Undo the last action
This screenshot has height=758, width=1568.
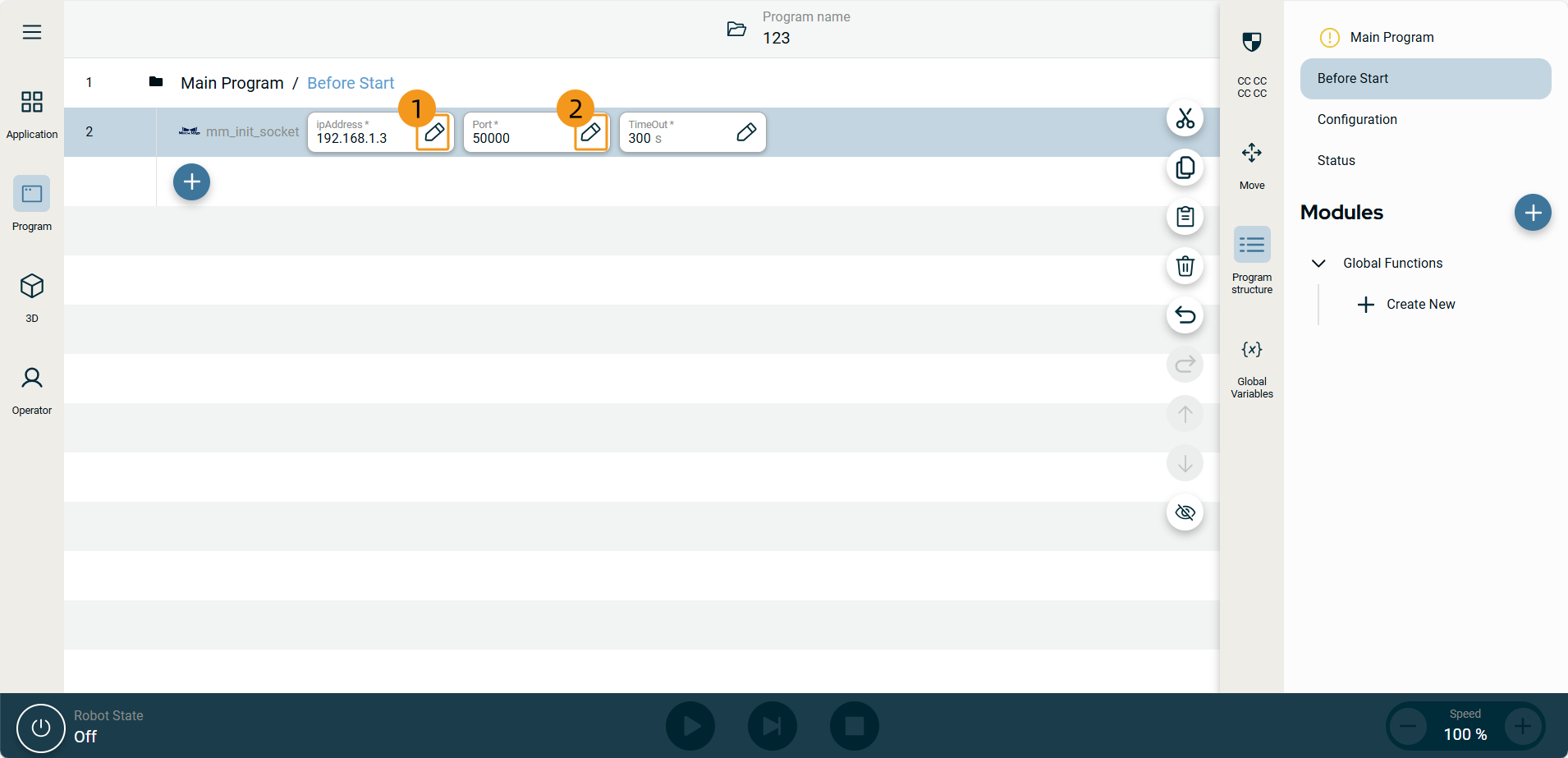tap(1185, 315)
